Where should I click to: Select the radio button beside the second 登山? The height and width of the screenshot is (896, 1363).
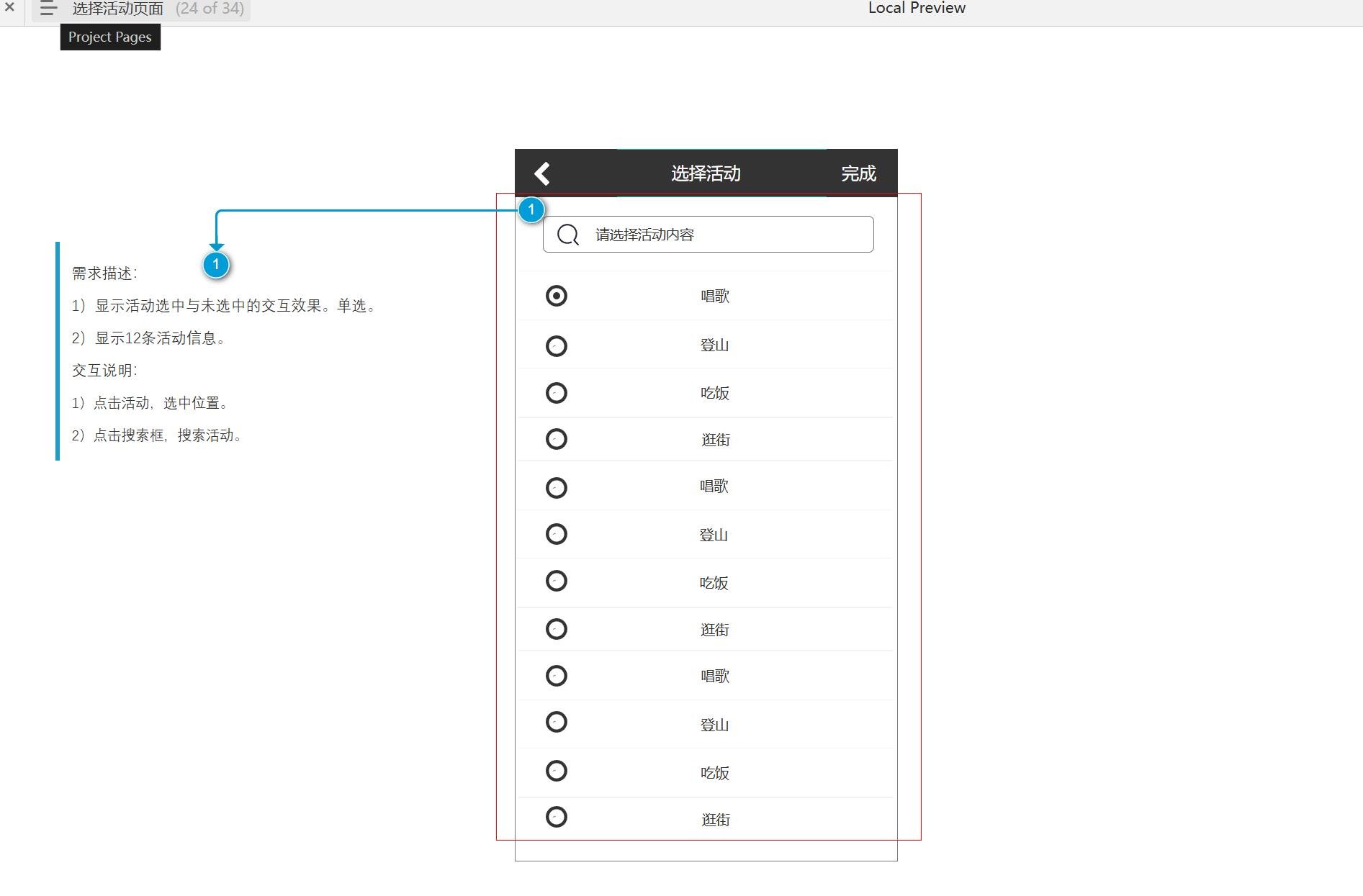point(557,534)
